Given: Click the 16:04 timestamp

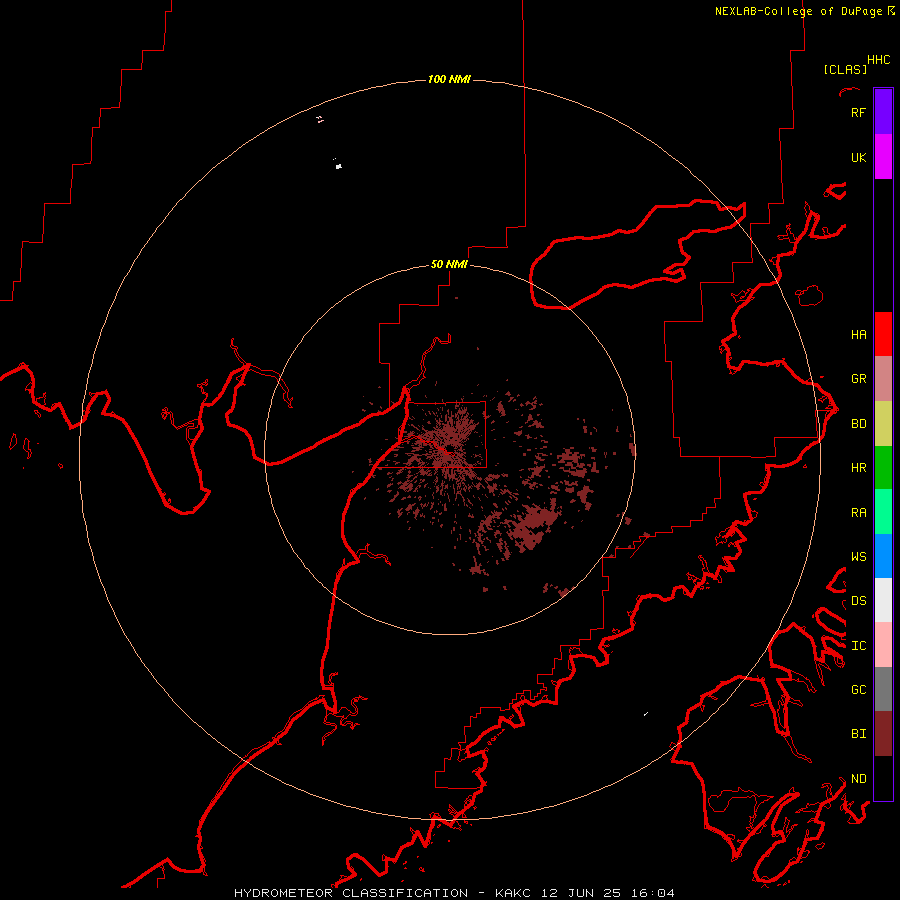Looking at the screenshot, I should (652, 893).
